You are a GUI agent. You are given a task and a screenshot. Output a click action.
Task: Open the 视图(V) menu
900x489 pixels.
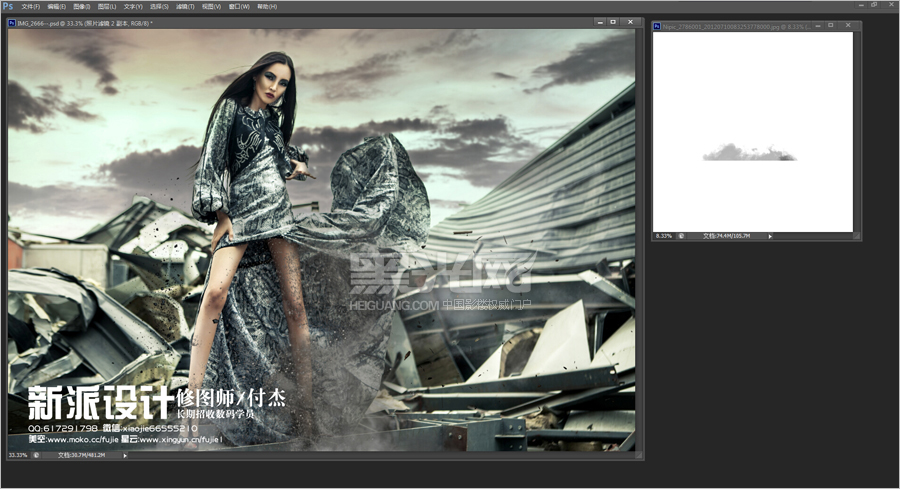(x=211, y=6)
